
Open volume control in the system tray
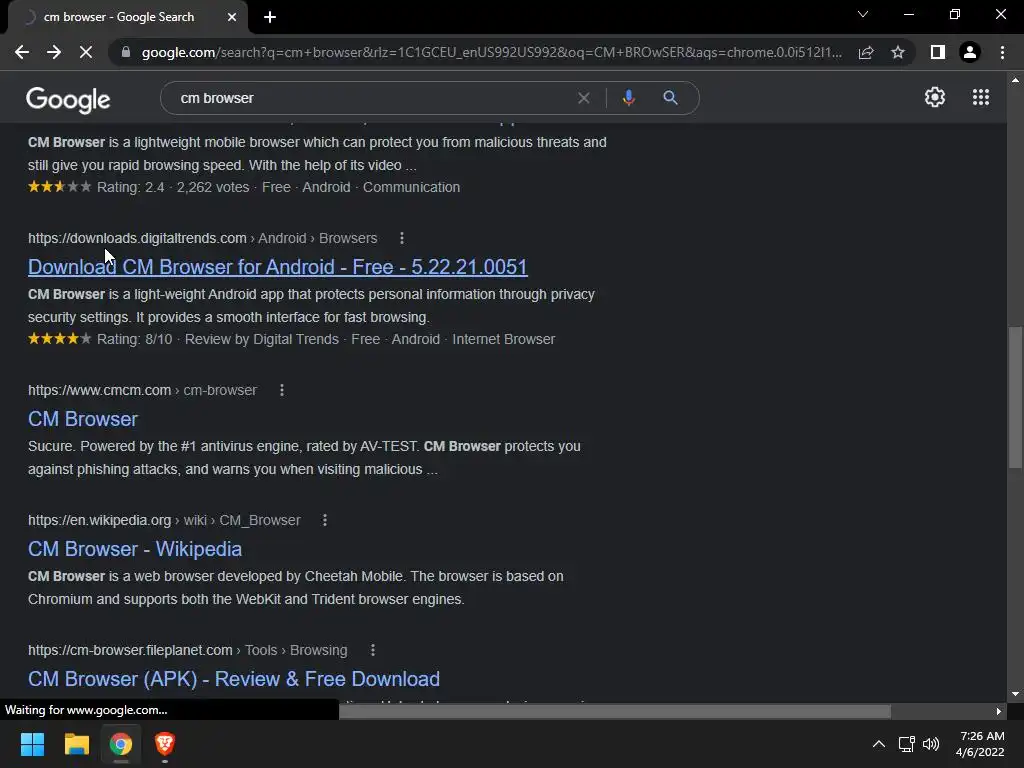(931, 744)
